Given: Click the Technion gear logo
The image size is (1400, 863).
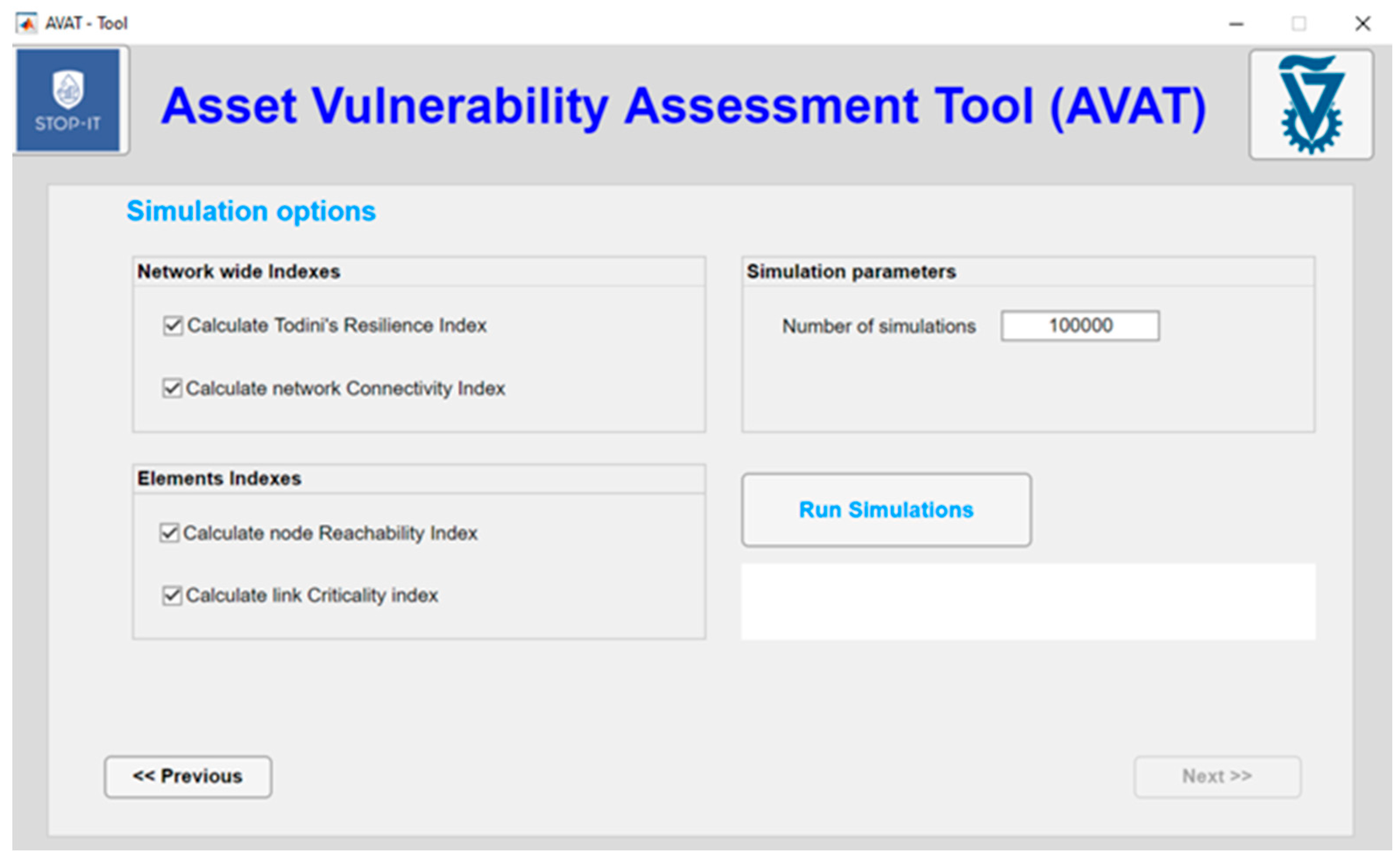Looking at the screenshot, I should pos(1310,104).
